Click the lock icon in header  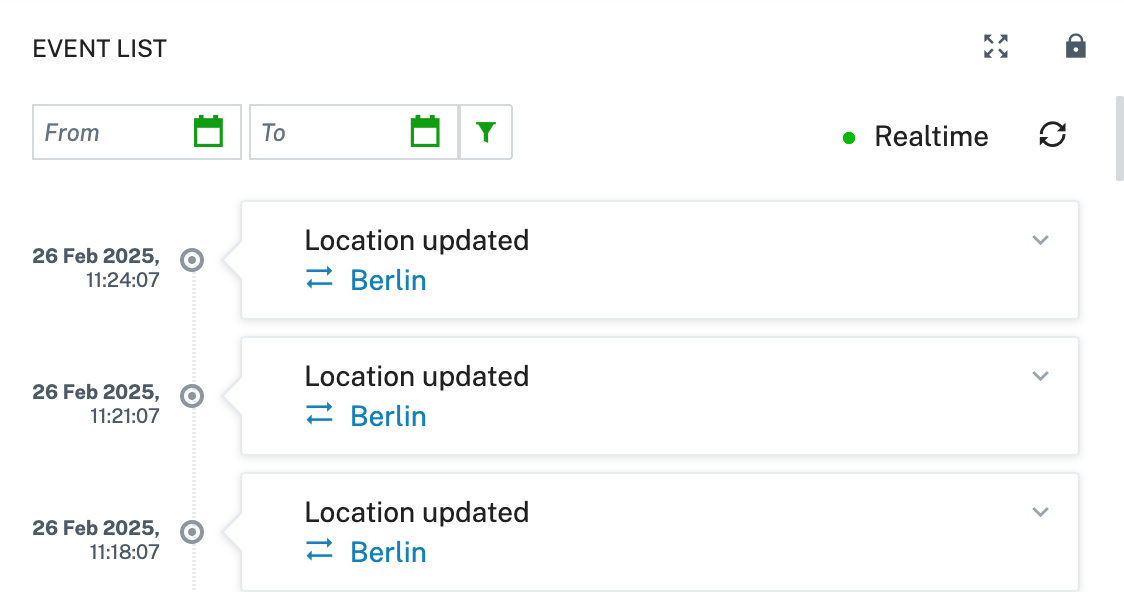click(1075, 46)
